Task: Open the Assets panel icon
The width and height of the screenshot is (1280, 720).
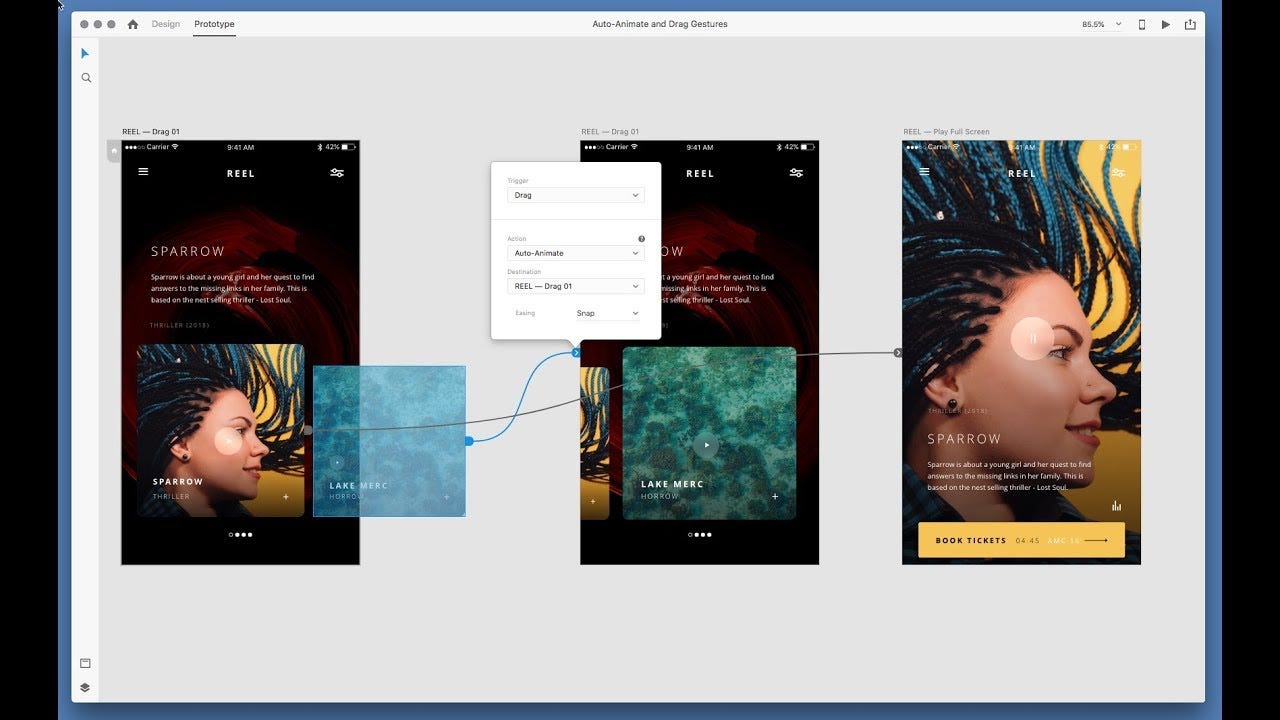Action: 85,663
